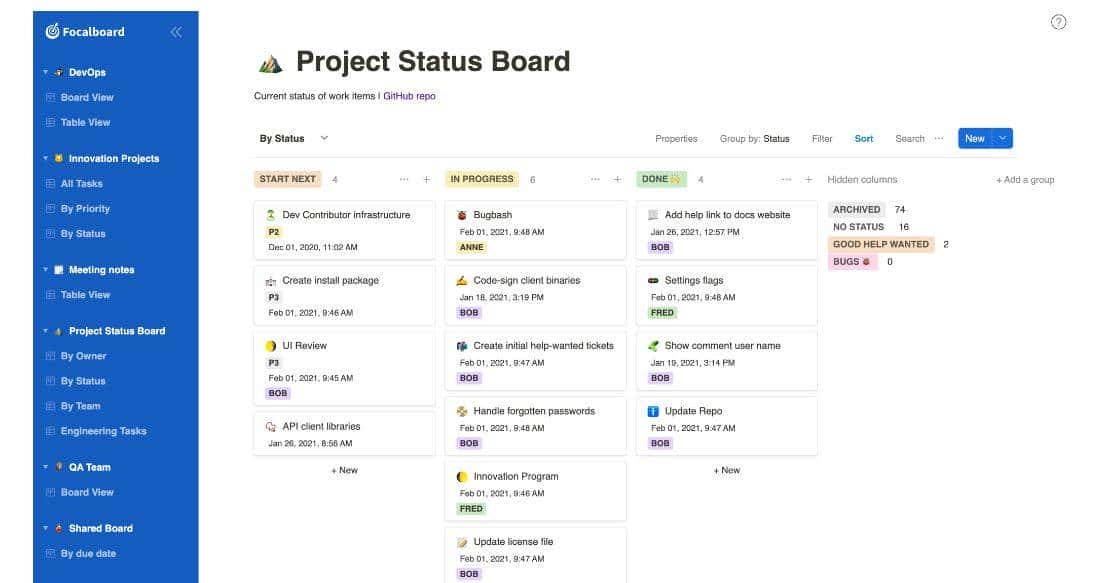Click Add a group button

pos(1025,180)
